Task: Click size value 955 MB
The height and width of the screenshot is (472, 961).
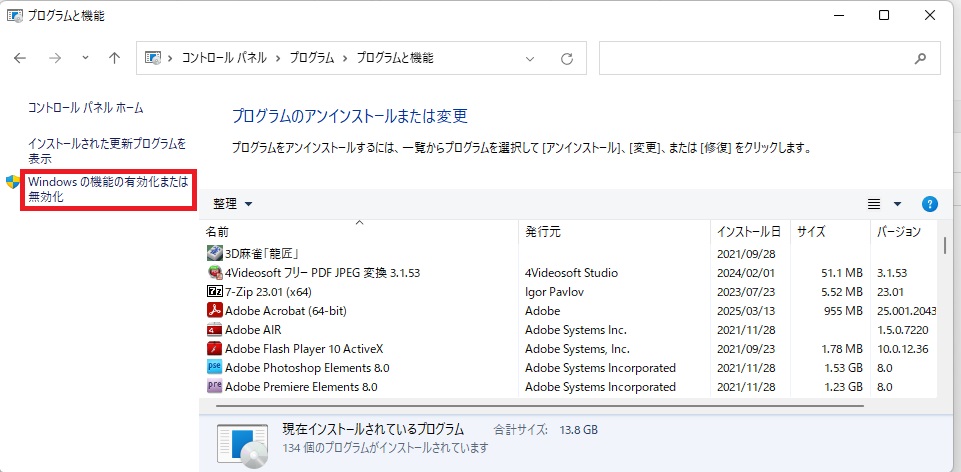Action: (843, 311)
